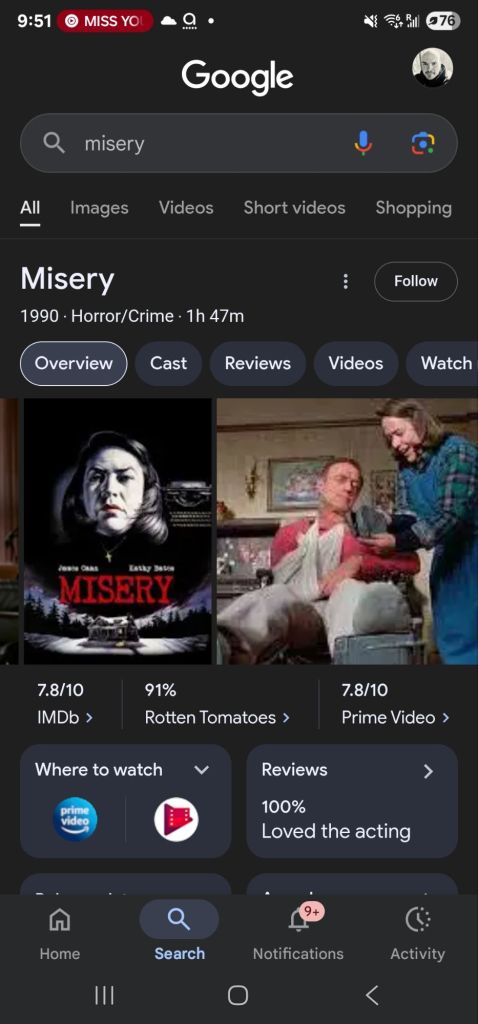Image resolution: width=478 pixels, height=1024 pixels.
Task: Follow the Misery movie
Action: point(416,281)
